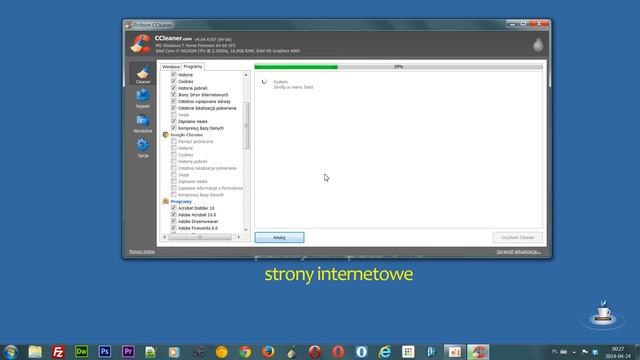Image resolution: width=640 pixels, height=360 pixels.
Task: Click the action center flag tray icon
Action: [585, 352]
